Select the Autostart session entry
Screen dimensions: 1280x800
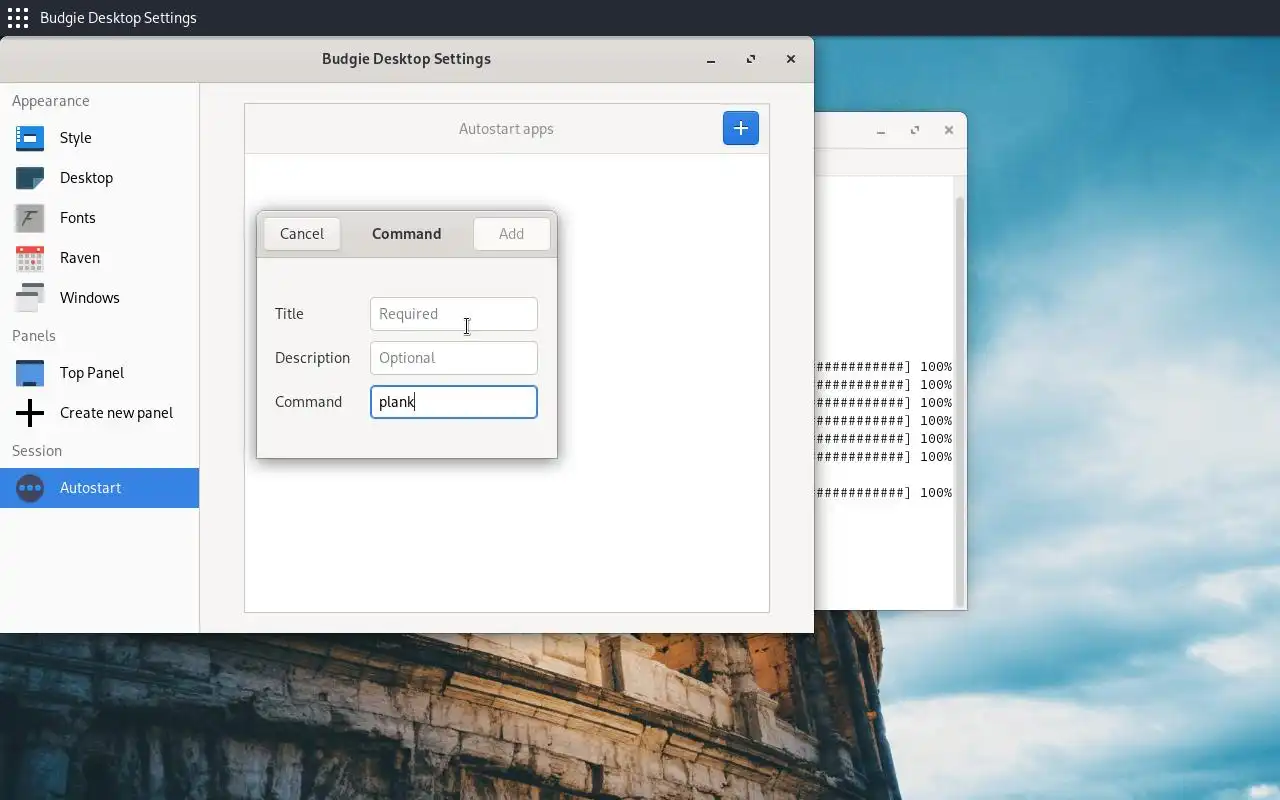coord(99,488)
